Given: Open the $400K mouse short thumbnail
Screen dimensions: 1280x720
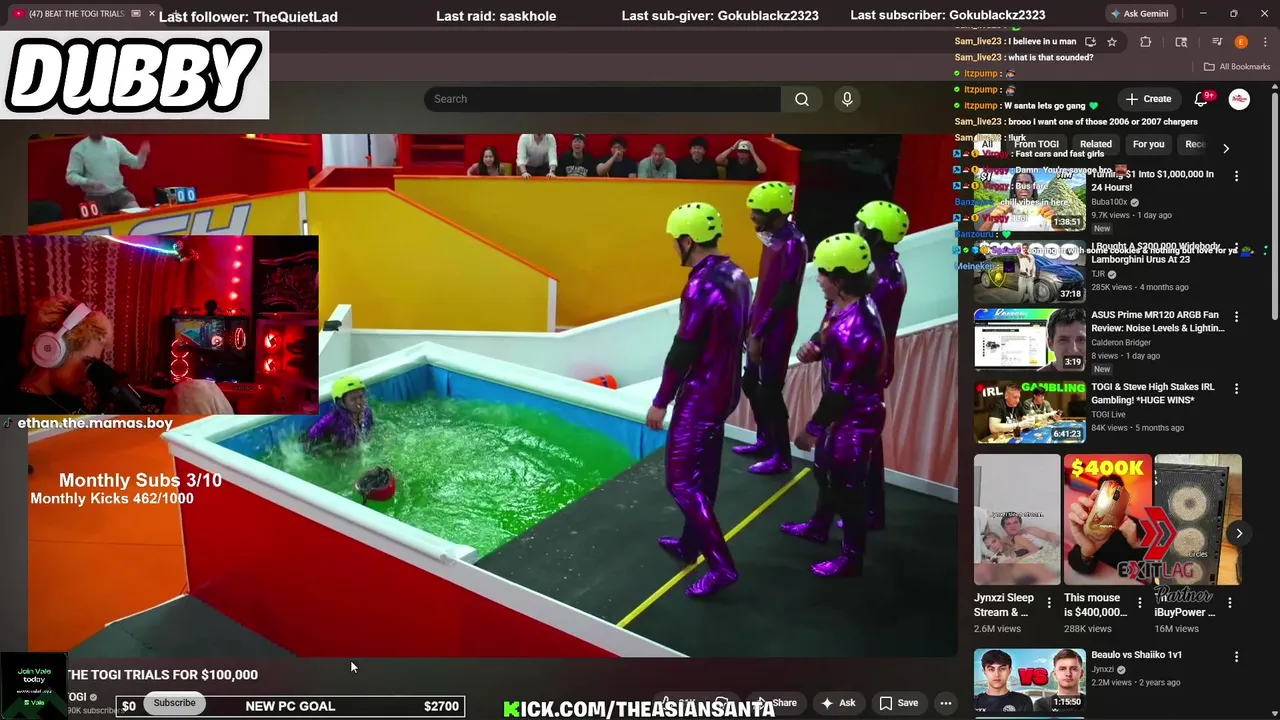Looking at the screenshot, I should (x=1107, y=520).
